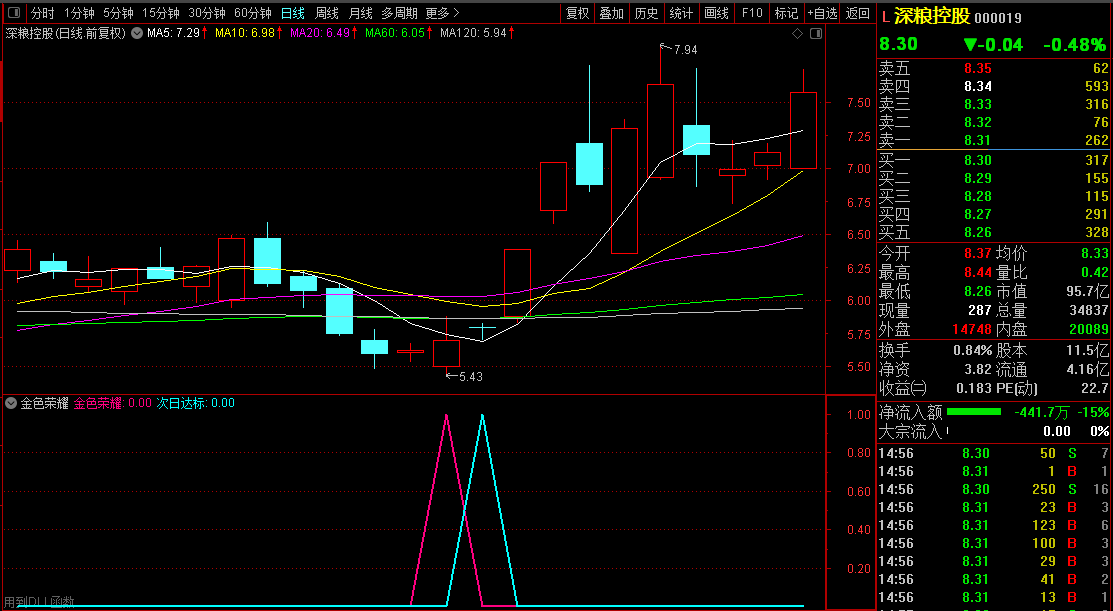
Task: Click the 卖五 ask price 8.35
Action: [x=976, y=69]
